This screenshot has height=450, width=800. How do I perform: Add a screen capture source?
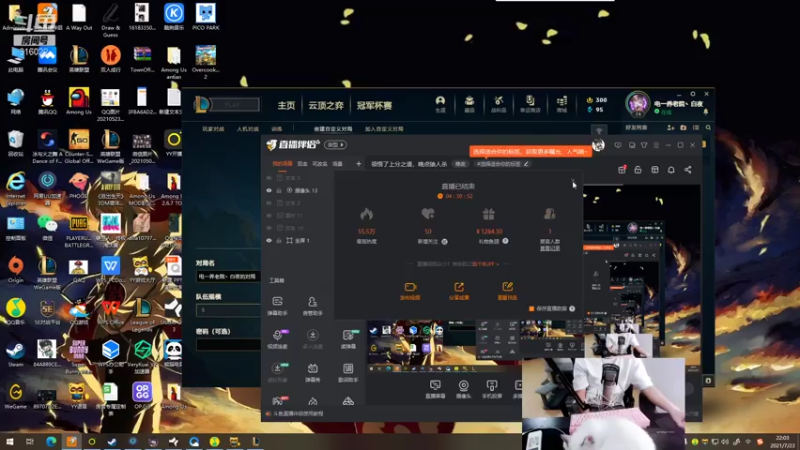435,389
